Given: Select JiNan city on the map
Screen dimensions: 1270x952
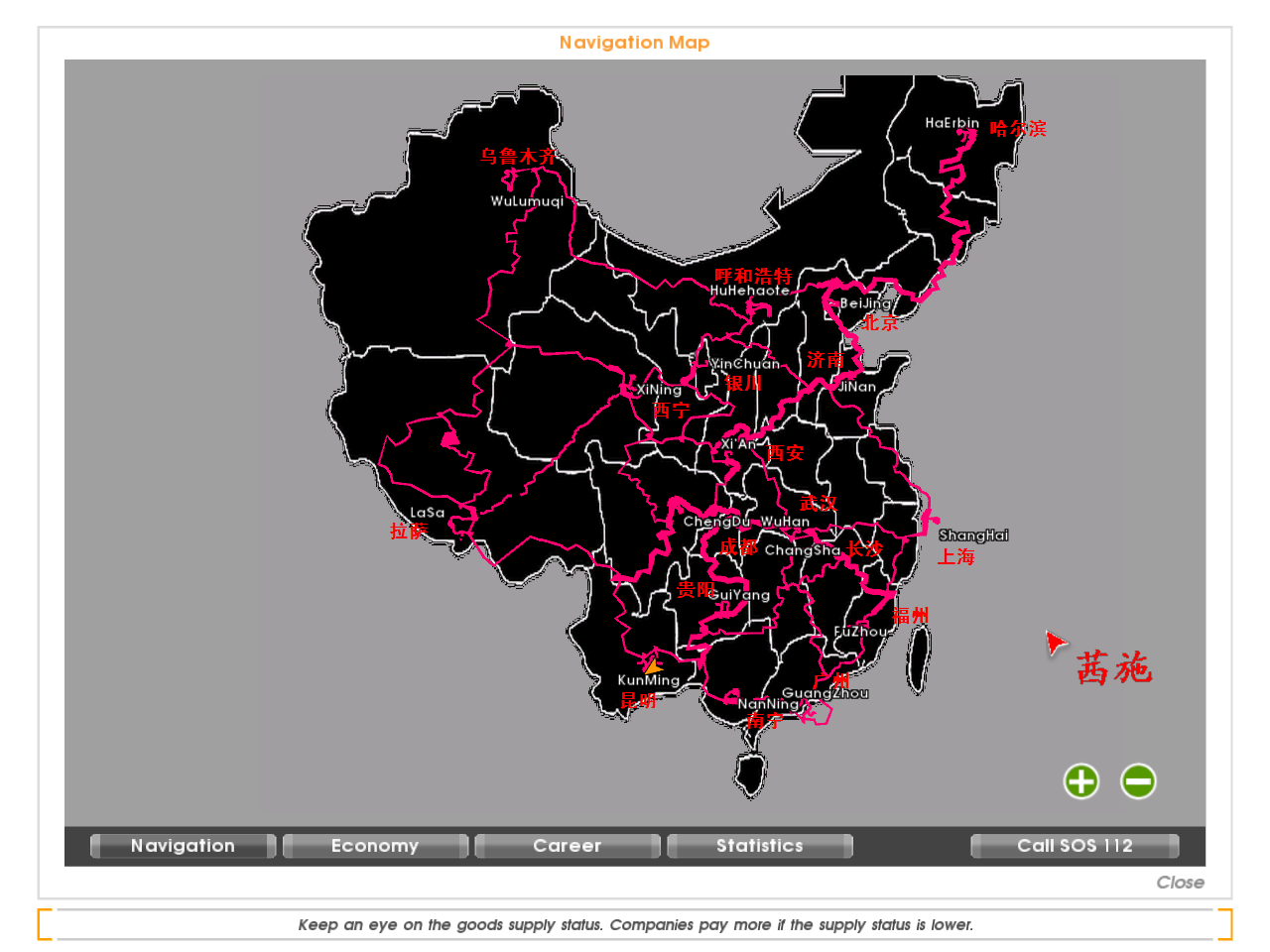Looking at the screenshot, I should [x=857, y=387].
